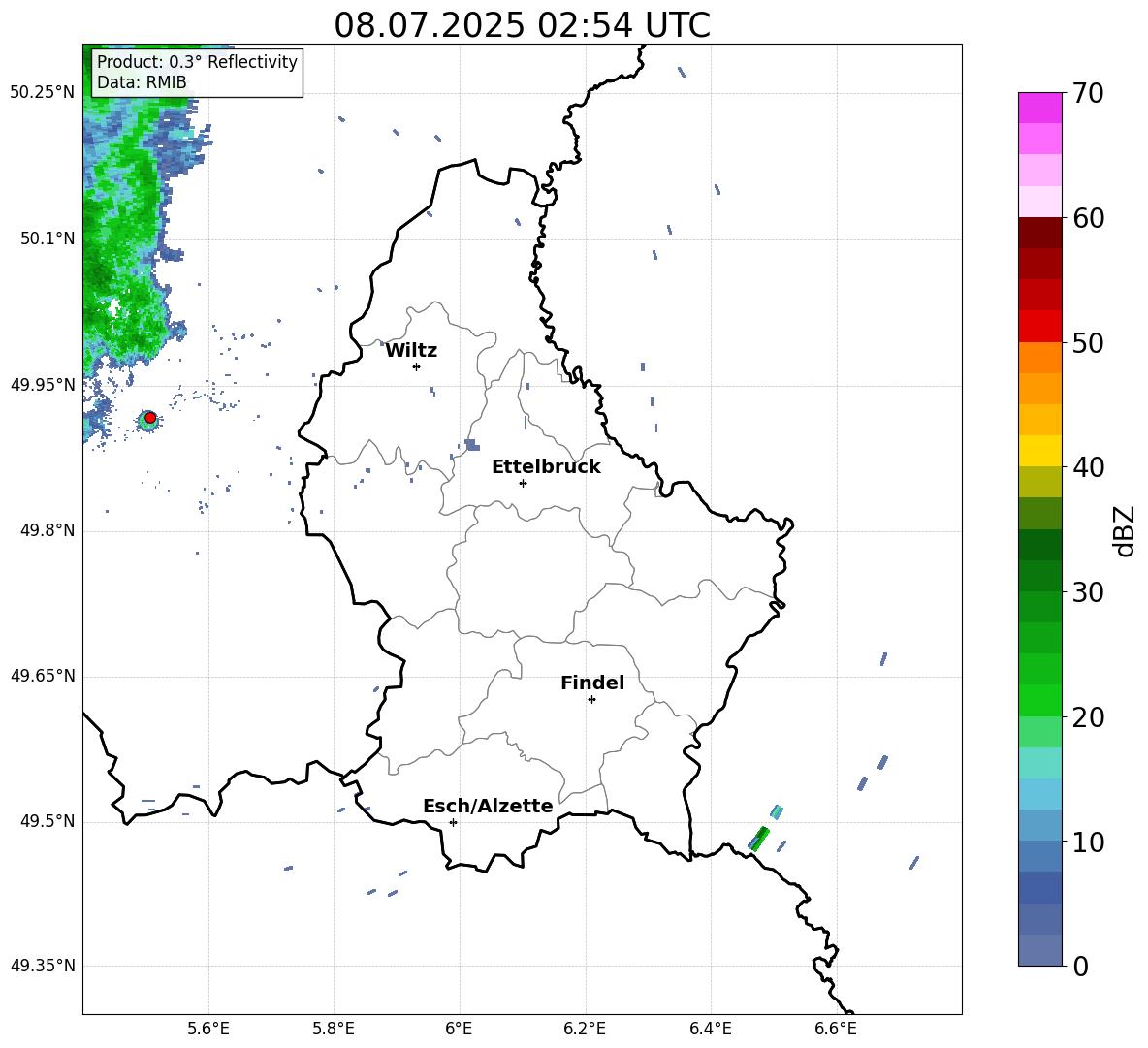
Task: Click the 49.35°N latitude label
Action: 43,966
